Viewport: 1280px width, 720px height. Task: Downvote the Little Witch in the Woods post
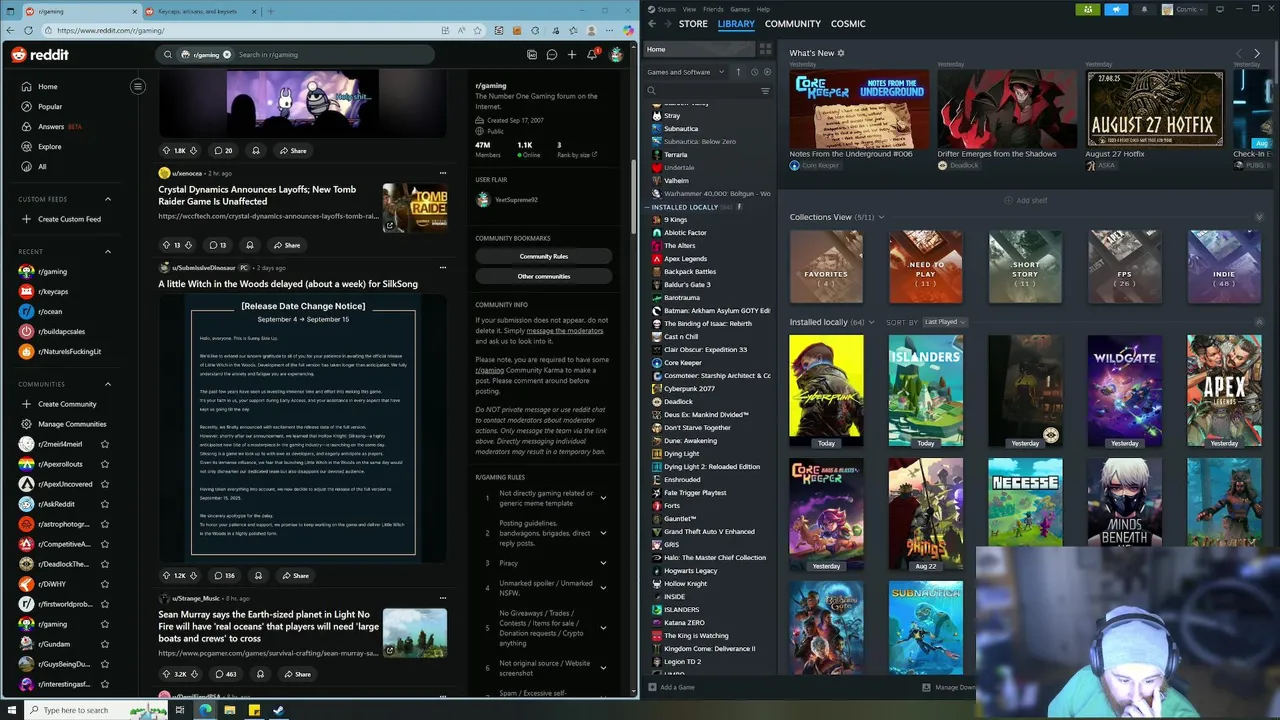coord(194,576)
